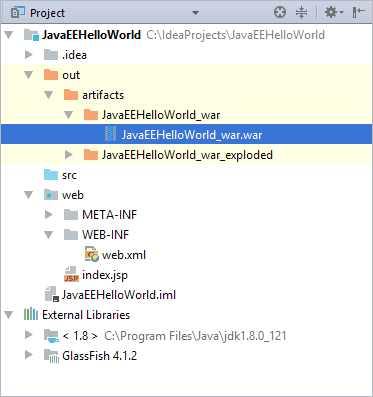Image resolution: width=373 pixels, height=397 pixels.
Task: Select the artifacts tree row
Action: pyautogui.click(x=186, y=95)
